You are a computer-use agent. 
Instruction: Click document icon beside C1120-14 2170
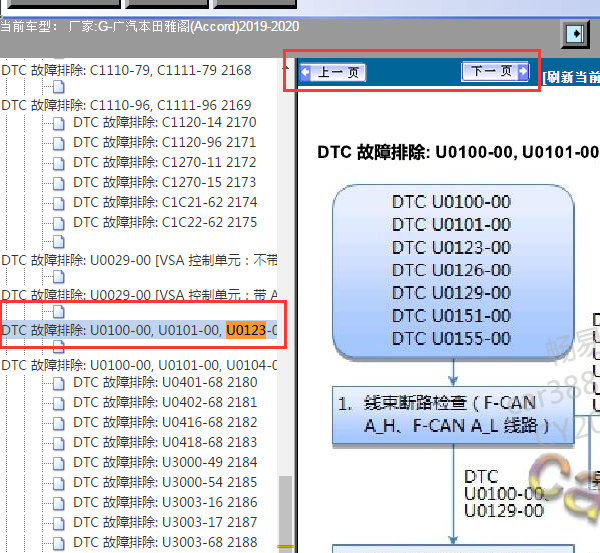[x=59, y=123]
